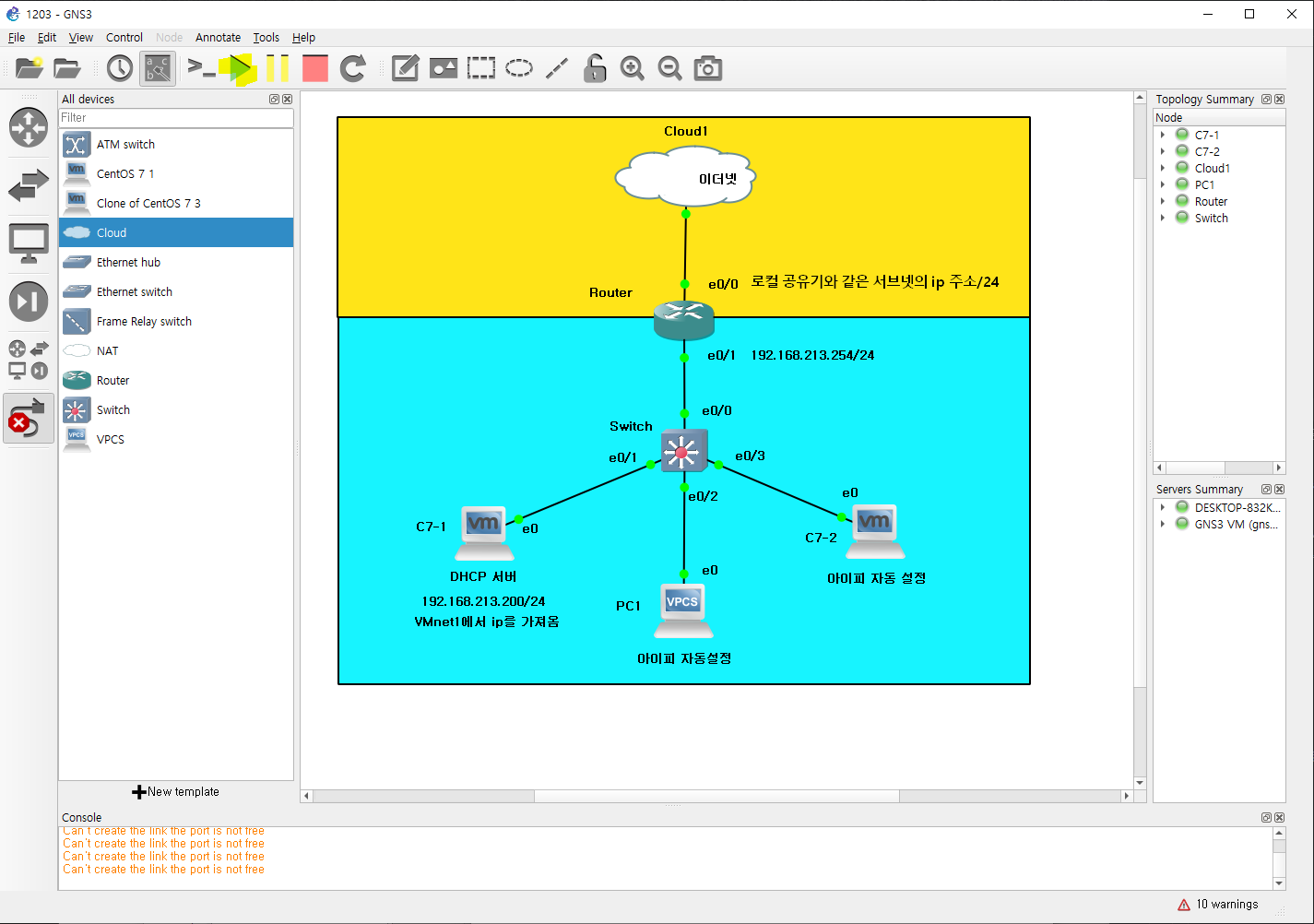Image resolution: width=1314 pixels, height=924 pixels.
Task: Click the 10 warnings status indicator
Action: pyautogui.click(x=1218, y=905)
